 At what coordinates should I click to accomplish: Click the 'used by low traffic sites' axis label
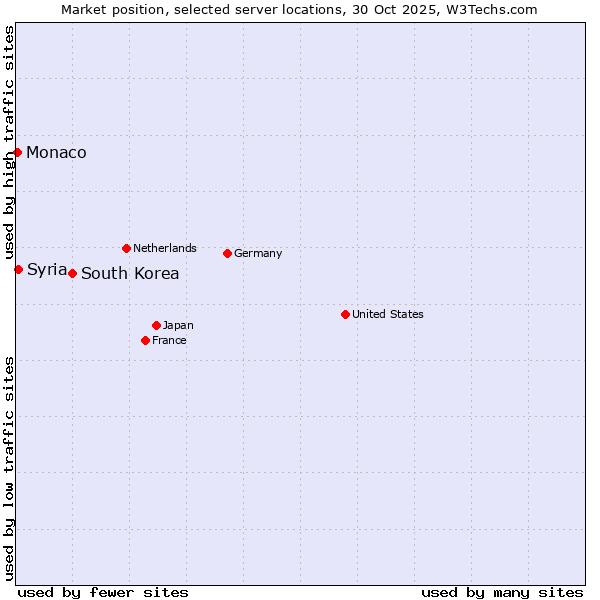point(9,468)
